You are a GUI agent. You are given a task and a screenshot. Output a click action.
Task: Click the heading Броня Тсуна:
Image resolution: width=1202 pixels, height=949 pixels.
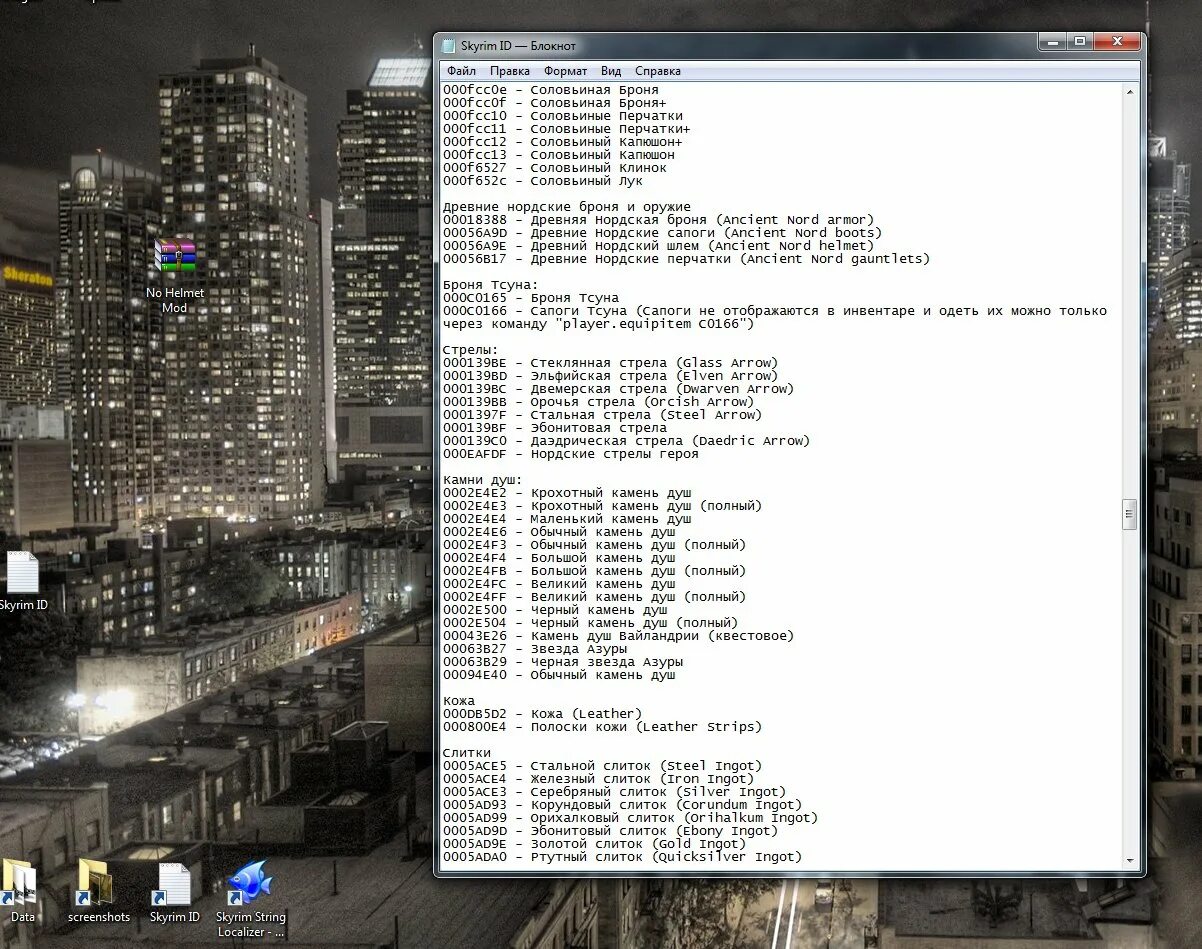click(x=491, y=285)
